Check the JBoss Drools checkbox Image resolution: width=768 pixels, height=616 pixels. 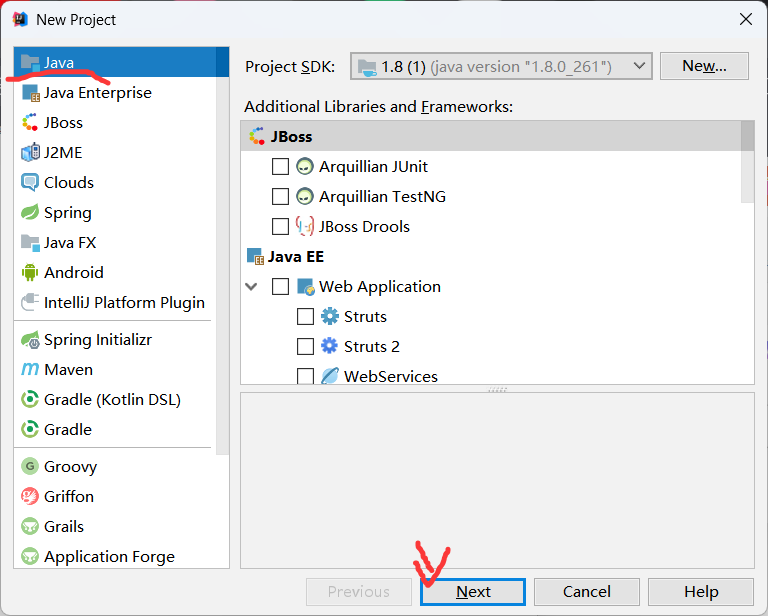click(x=280, y=226)
